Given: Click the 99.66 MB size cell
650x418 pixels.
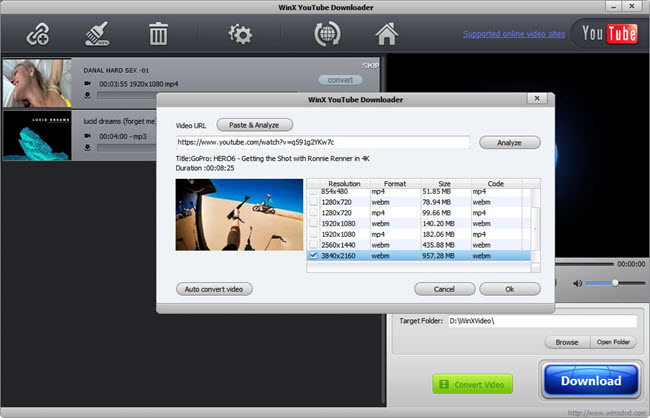Looking at the screenshot, I should point(437,213).
